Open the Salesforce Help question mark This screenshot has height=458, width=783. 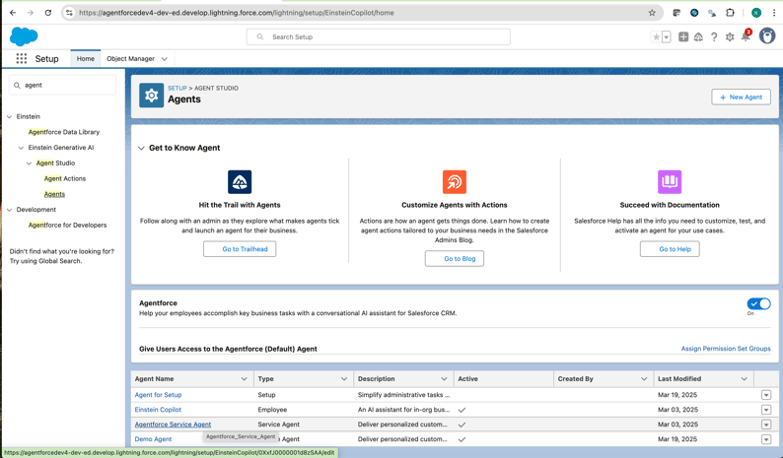(714, 37)
